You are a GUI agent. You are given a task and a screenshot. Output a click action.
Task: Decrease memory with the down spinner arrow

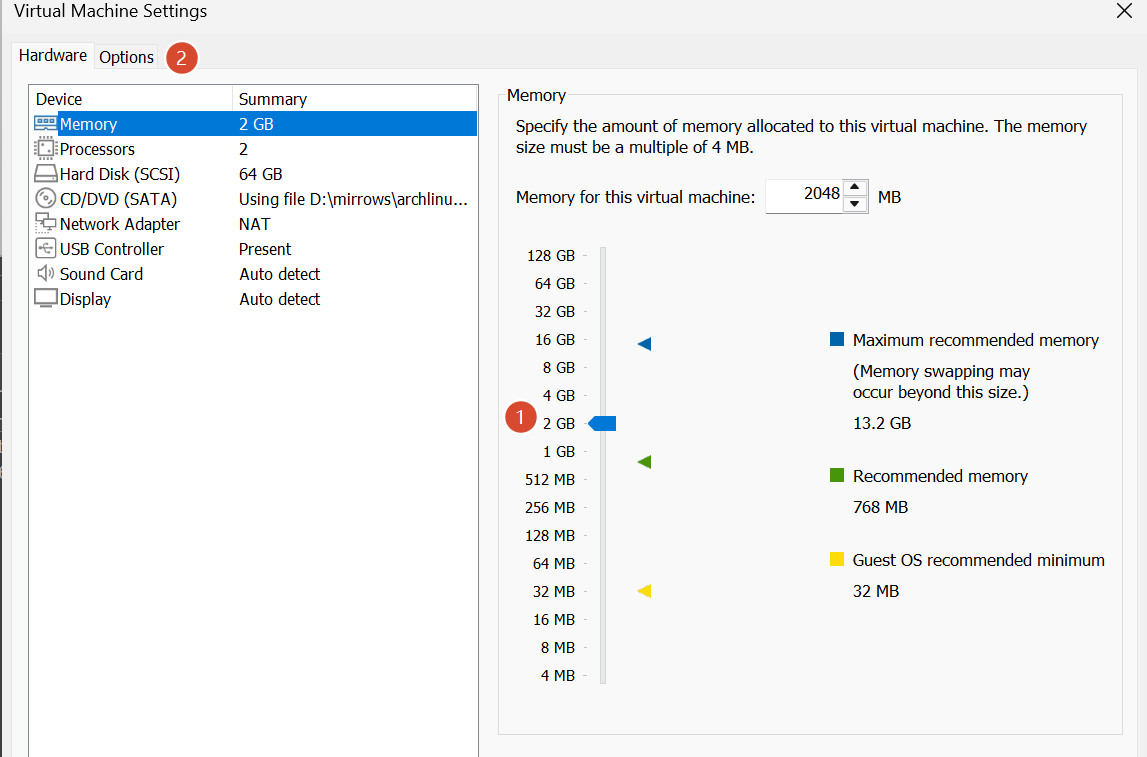click(854, 204)
